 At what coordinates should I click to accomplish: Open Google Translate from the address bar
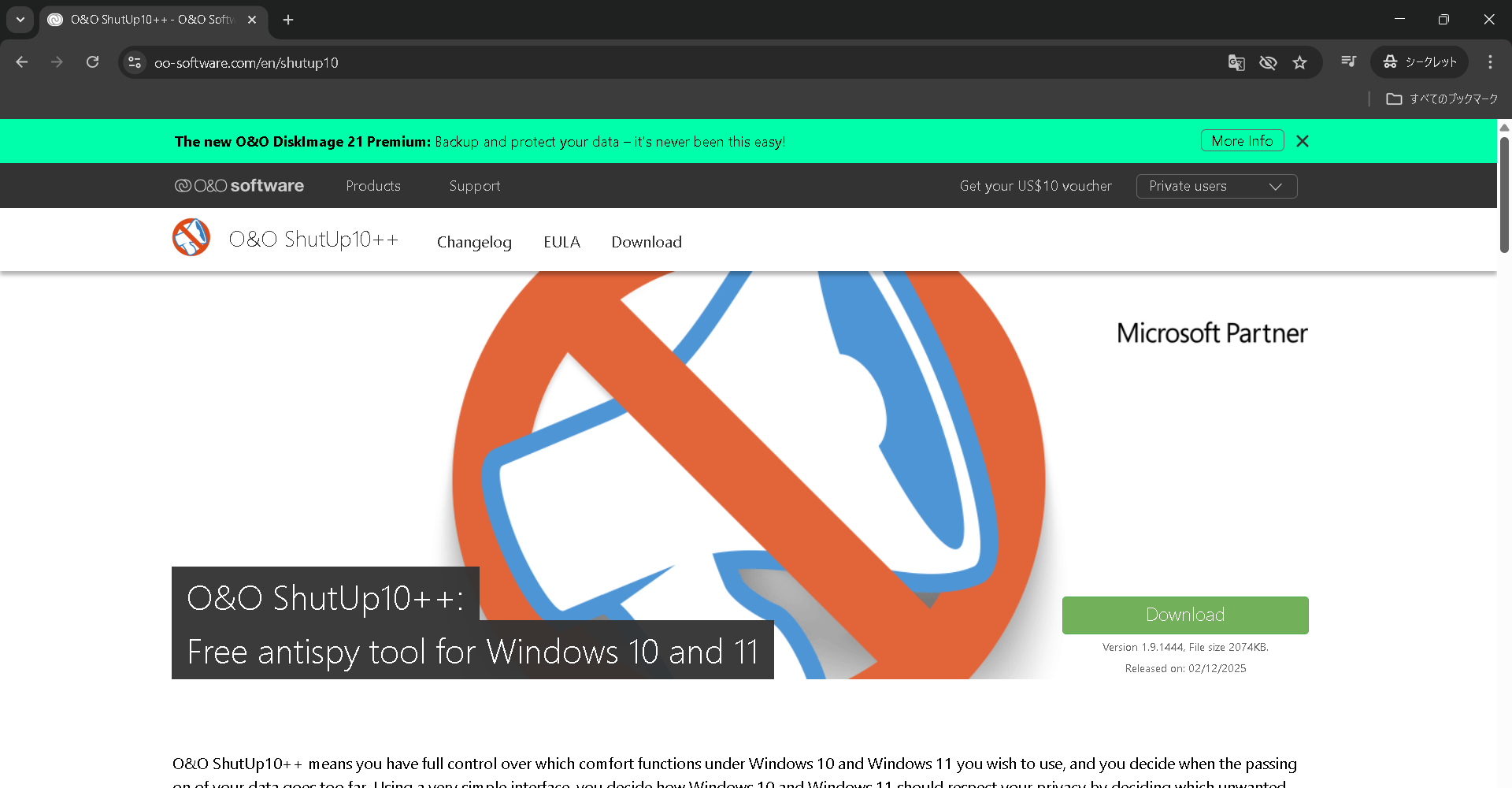(x=1236, y=62)
